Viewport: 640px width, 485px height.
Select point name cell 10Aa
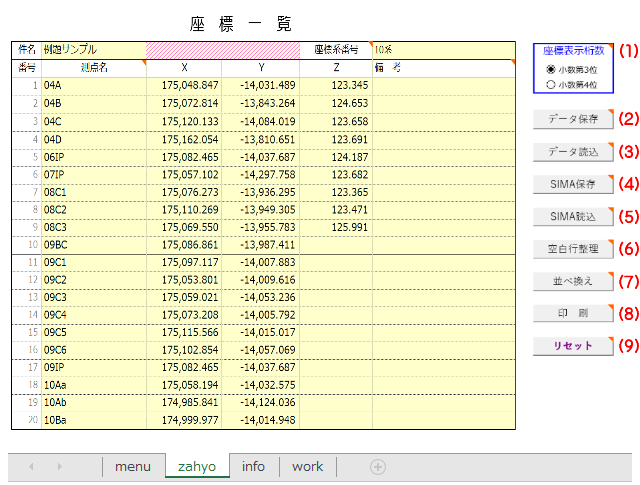[94, 385]
